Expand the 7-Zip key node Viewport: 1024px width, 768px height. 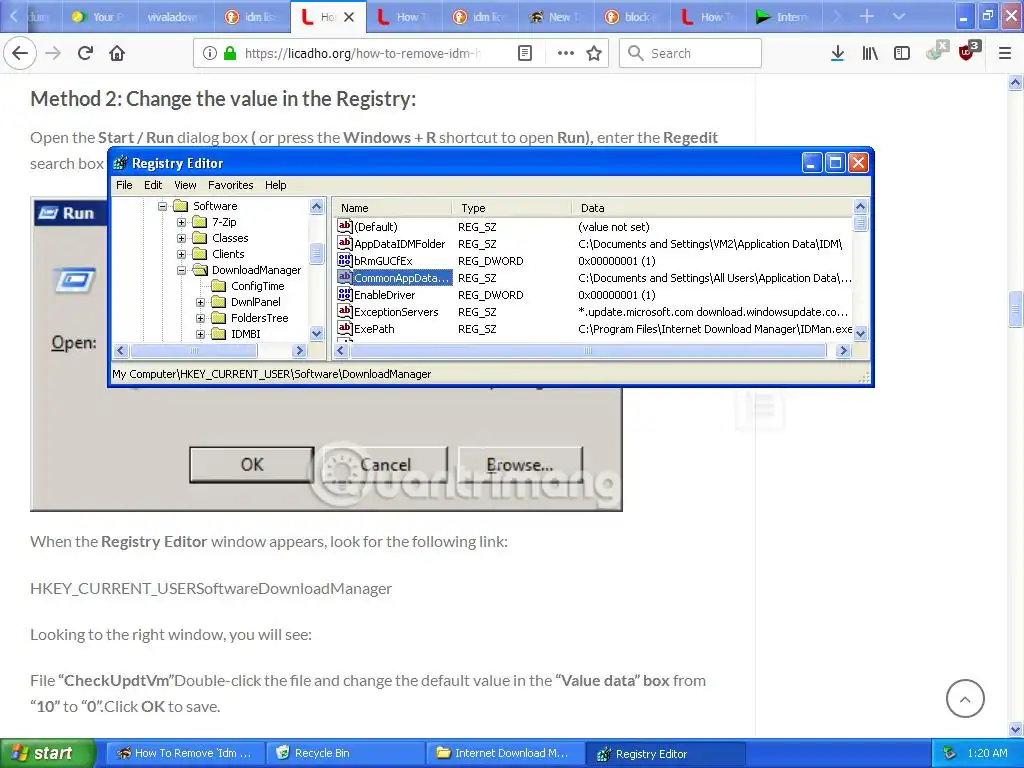tap(182, 222)
